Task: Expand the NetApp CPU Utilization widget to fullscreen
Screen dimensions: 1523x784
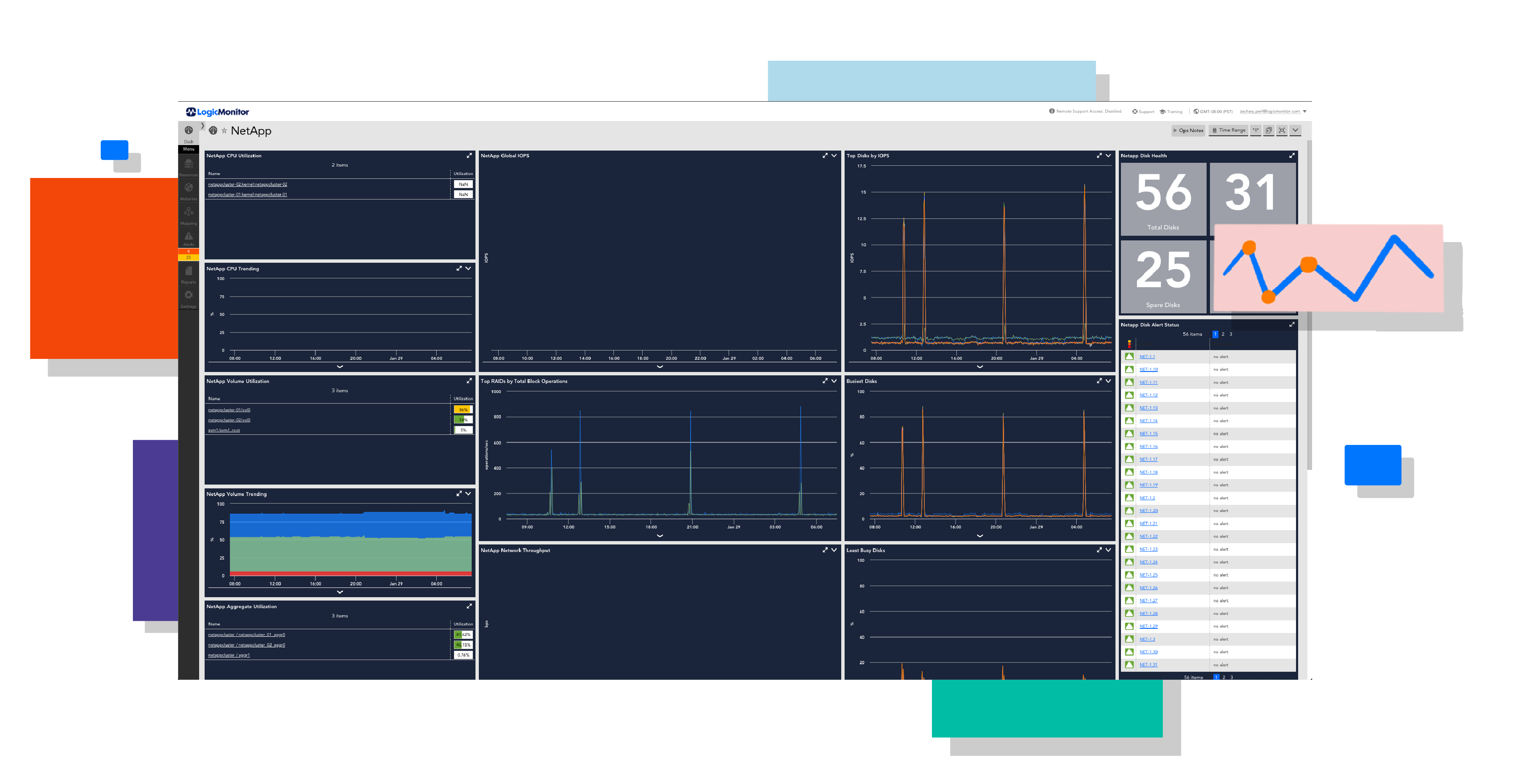Action: pos(470,156)
